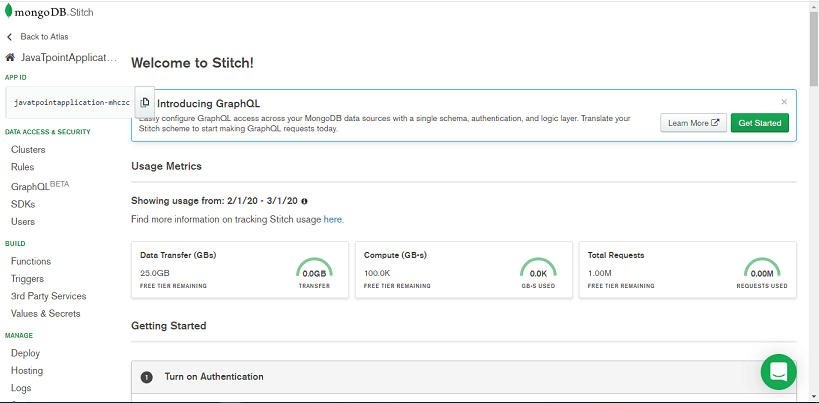819x403 pixels.
Task: Copy the App ID with the clipboard icon
Action: pyautogui.click(x=145, y=102)
